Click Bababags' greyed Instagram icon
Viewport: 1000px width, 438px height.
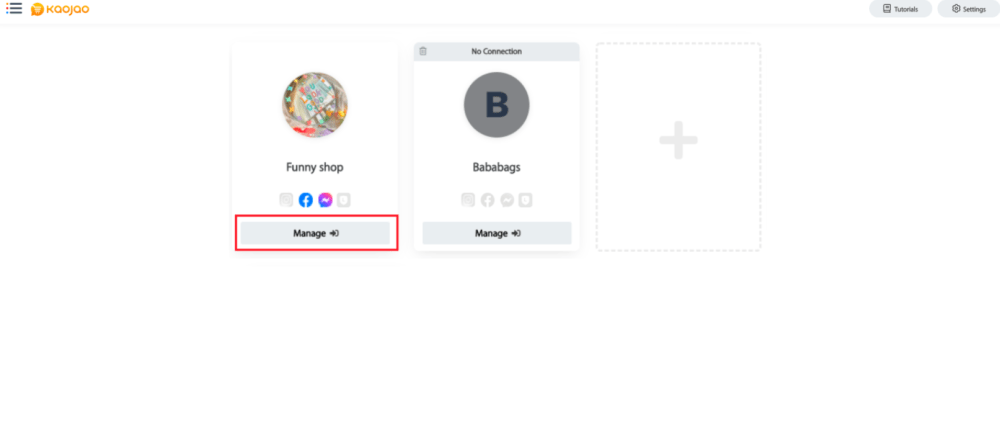tap(468, 200)
